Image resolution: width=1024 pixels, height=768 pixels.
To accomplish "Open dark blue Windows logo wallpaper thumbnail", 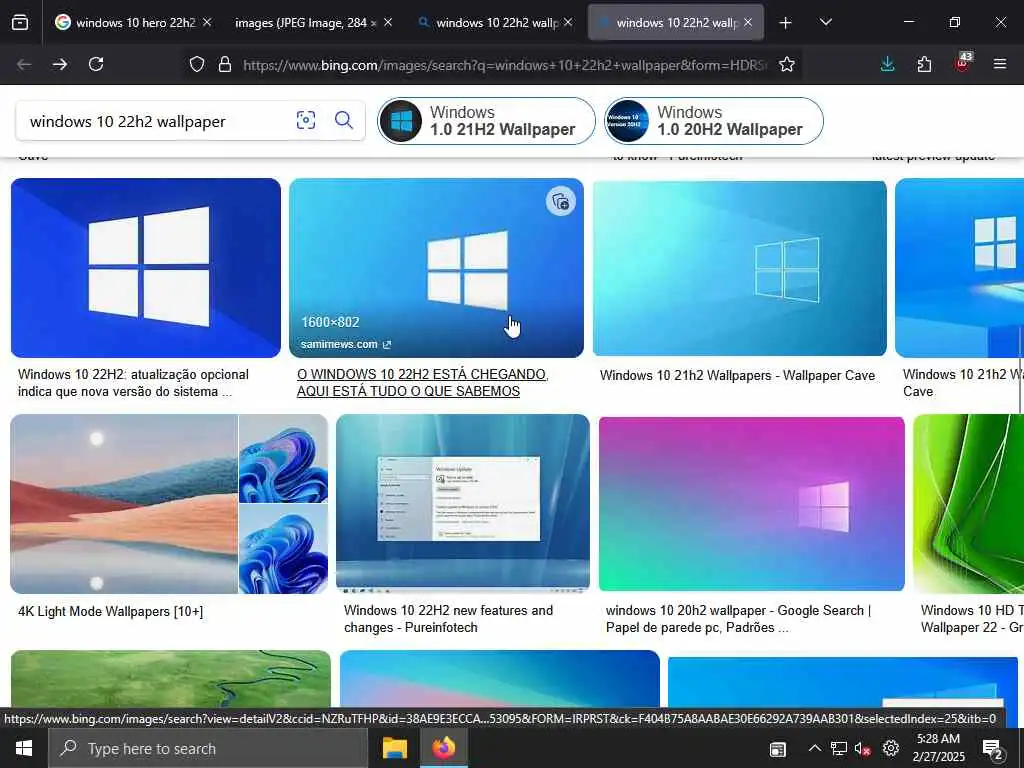I will coord(146,268).
